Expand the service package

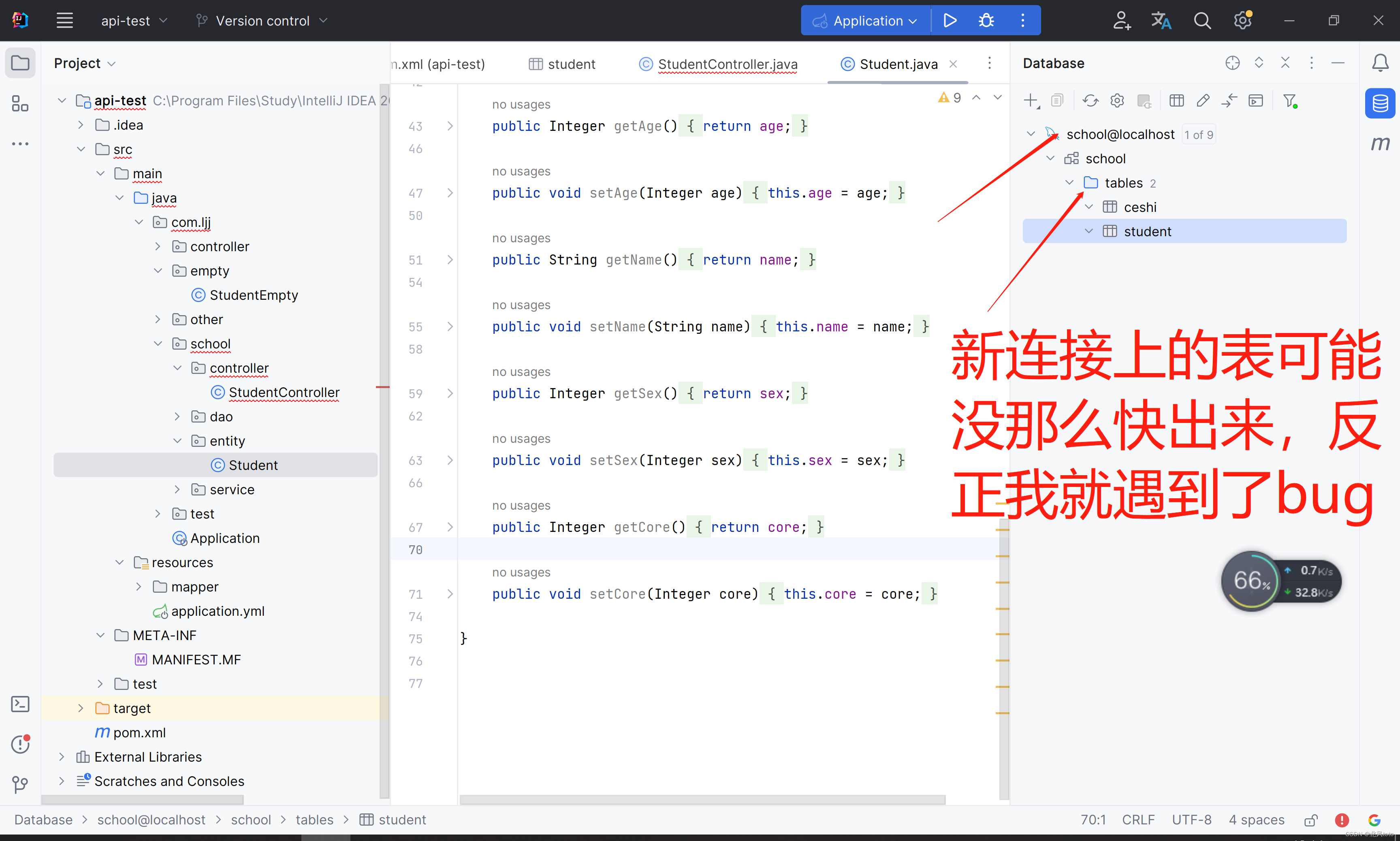pos(177,489)
